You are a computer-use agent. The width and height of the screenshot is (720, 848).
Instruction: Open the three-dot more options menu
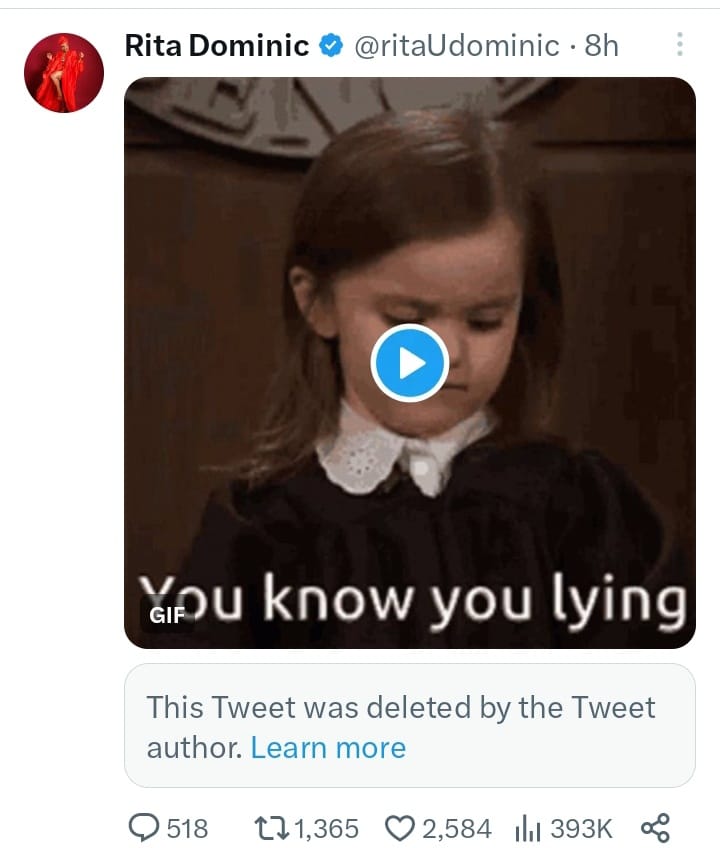pos(680,45)
